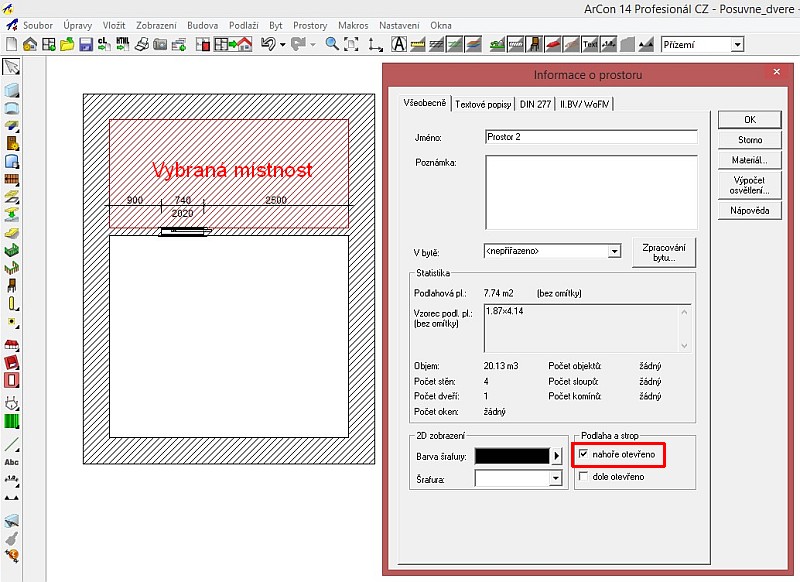Click the Save (floppy disk) toolbar icon
Image resolution: width=800 pixels, height=582 pixels.
tap(86, 45)
